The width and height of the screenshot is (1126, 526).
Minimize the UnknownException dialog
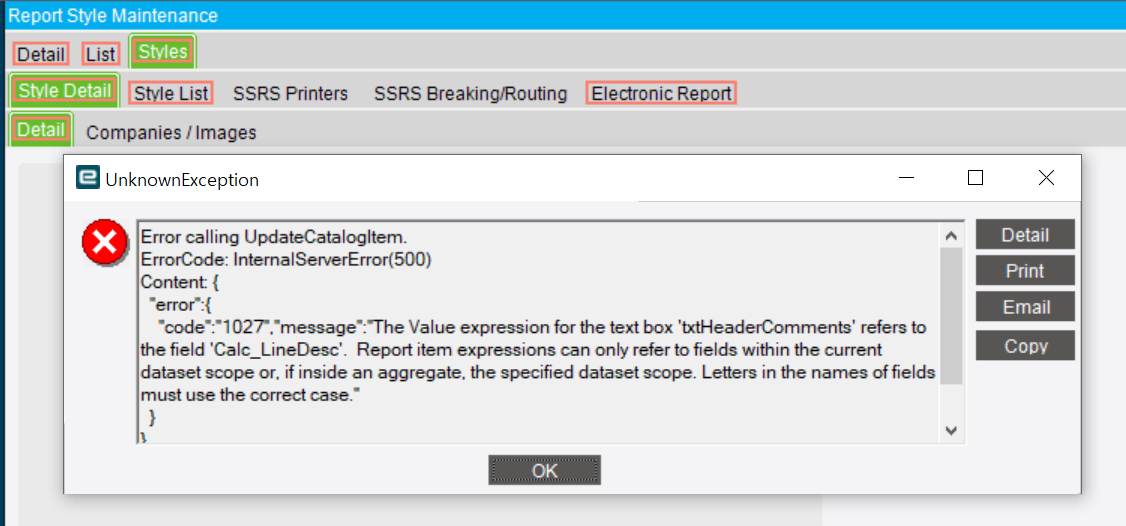point(907,177)
